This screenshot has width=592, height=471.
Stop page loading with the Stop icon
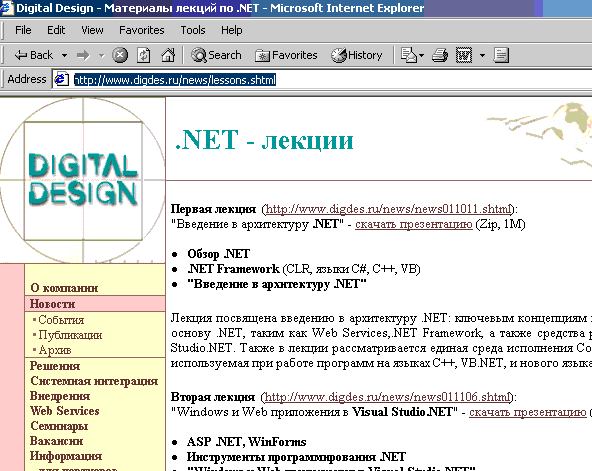tap(120, 55)
